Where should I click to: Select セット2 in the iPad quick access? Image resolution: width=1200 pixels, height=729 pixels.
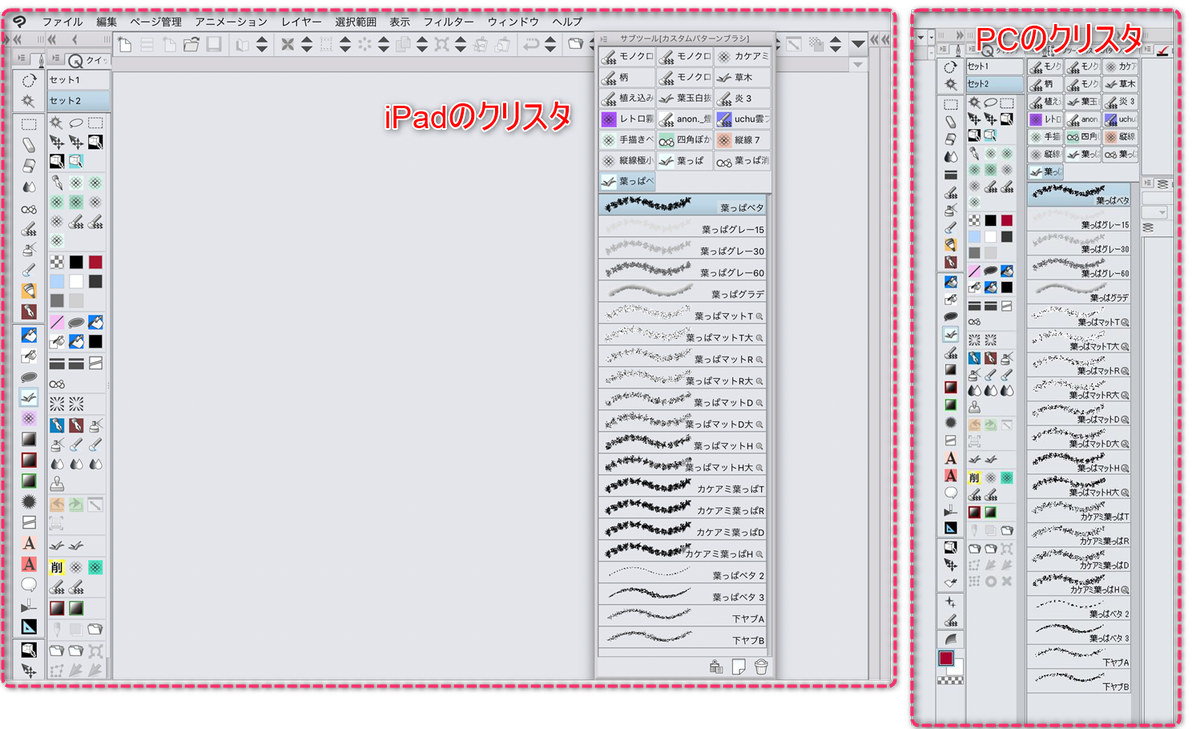click(79, 100)
